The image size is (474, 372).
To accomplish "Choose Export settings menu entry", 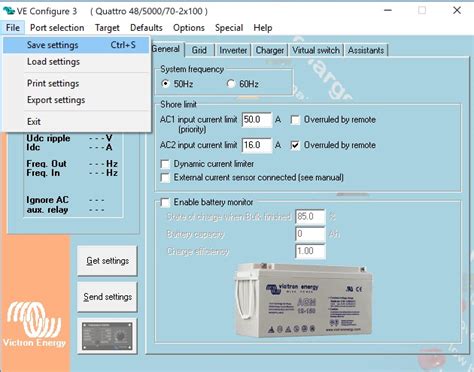I will click(76, 100).
